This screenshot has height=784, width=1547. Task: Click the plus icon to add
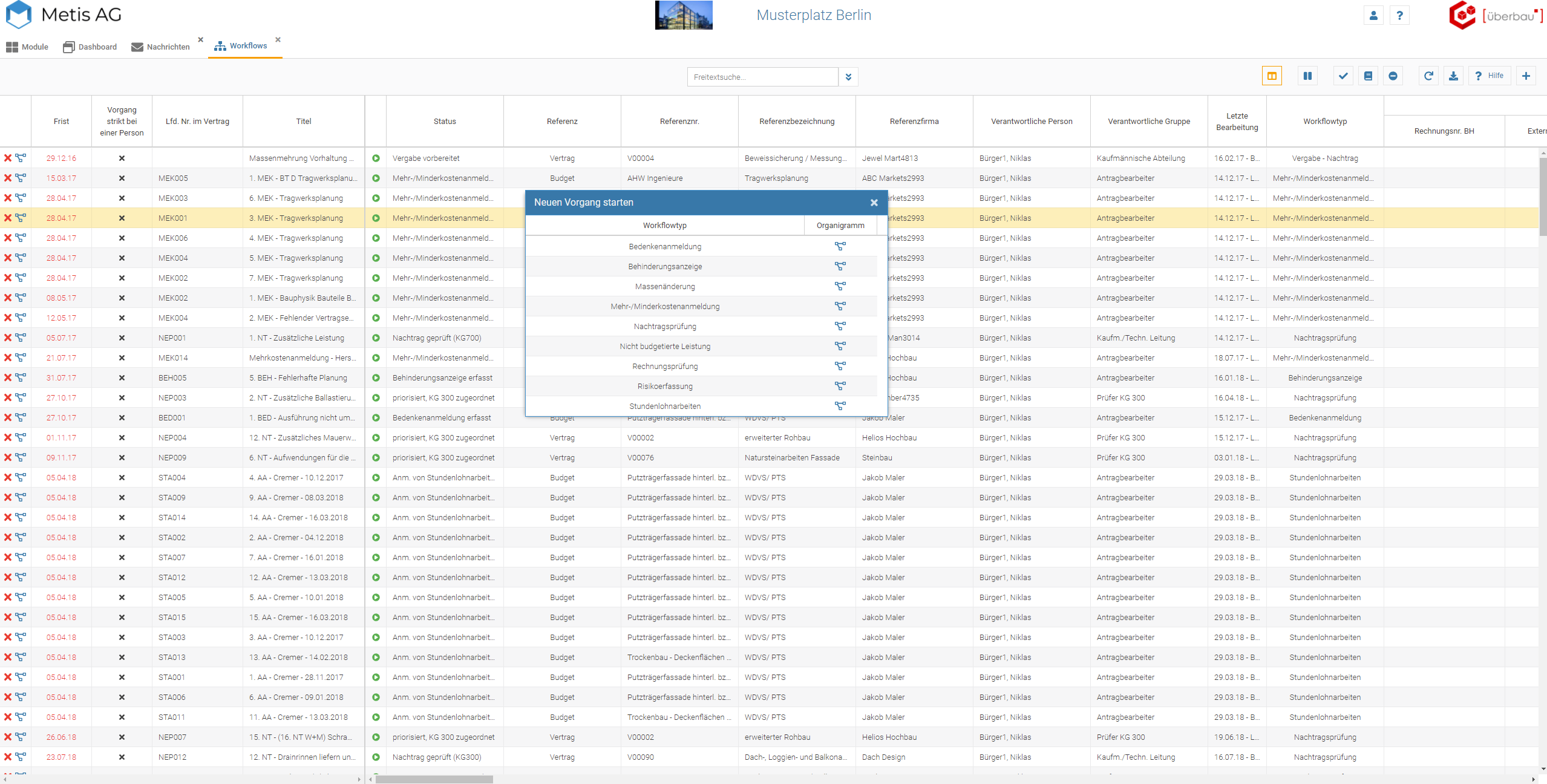pos(1526,76)
